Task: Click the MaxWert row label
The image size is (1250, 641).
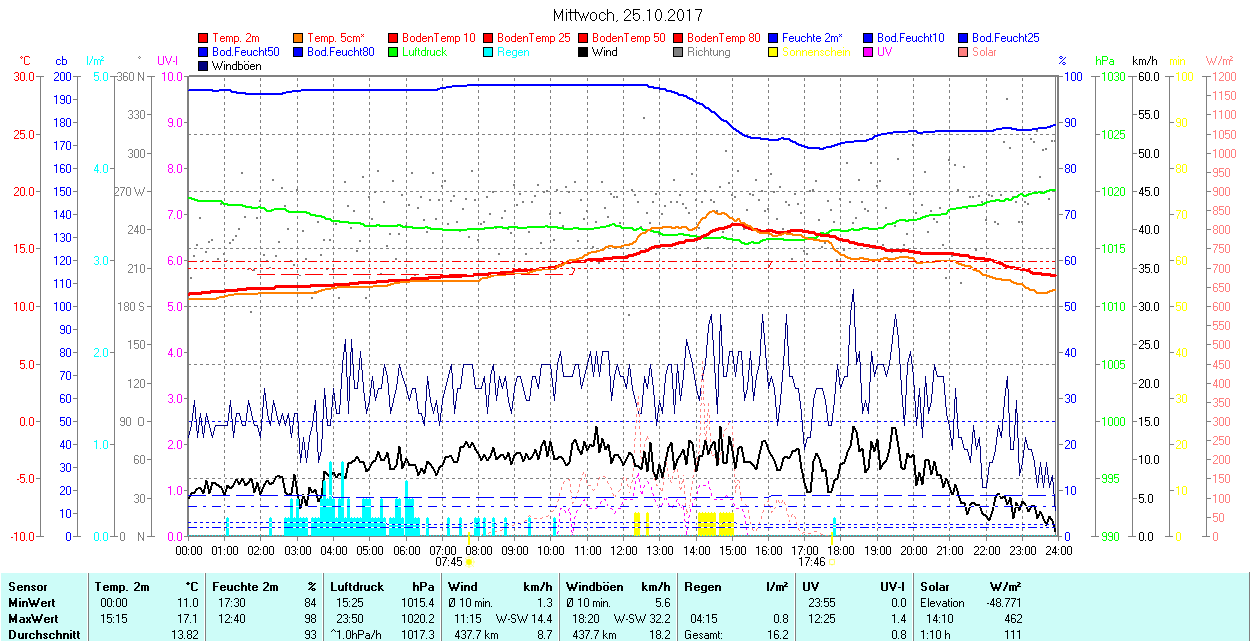Action: pos(32,619)
